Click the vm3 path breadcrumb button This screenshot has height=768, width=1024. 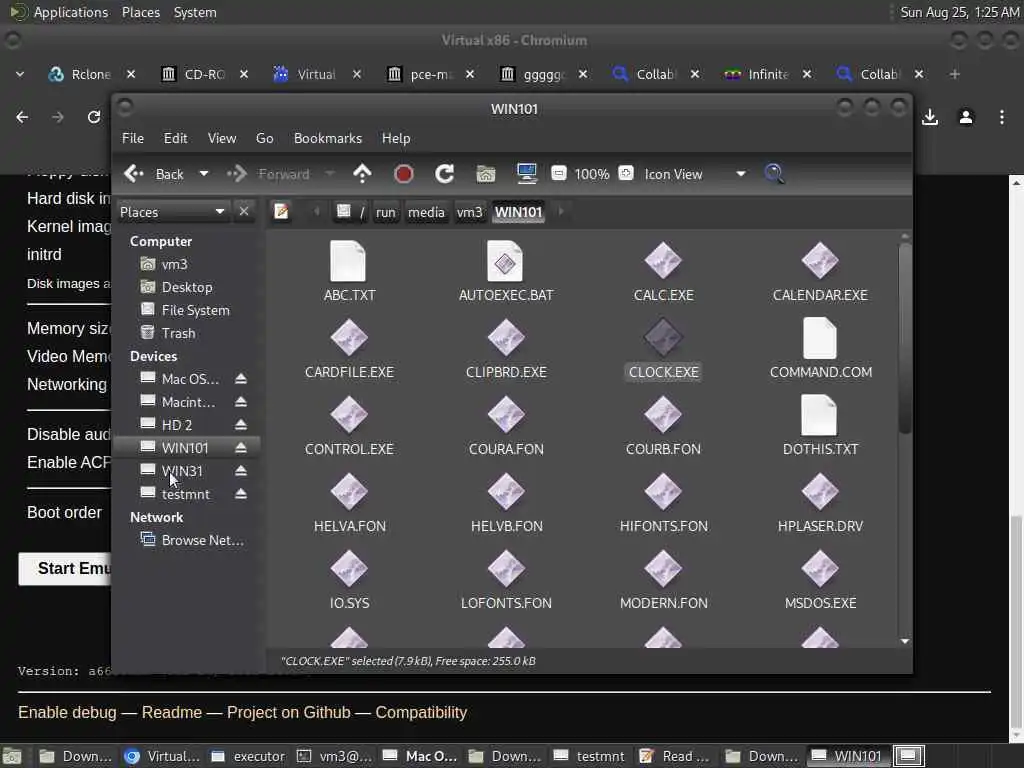click(469, 212)
